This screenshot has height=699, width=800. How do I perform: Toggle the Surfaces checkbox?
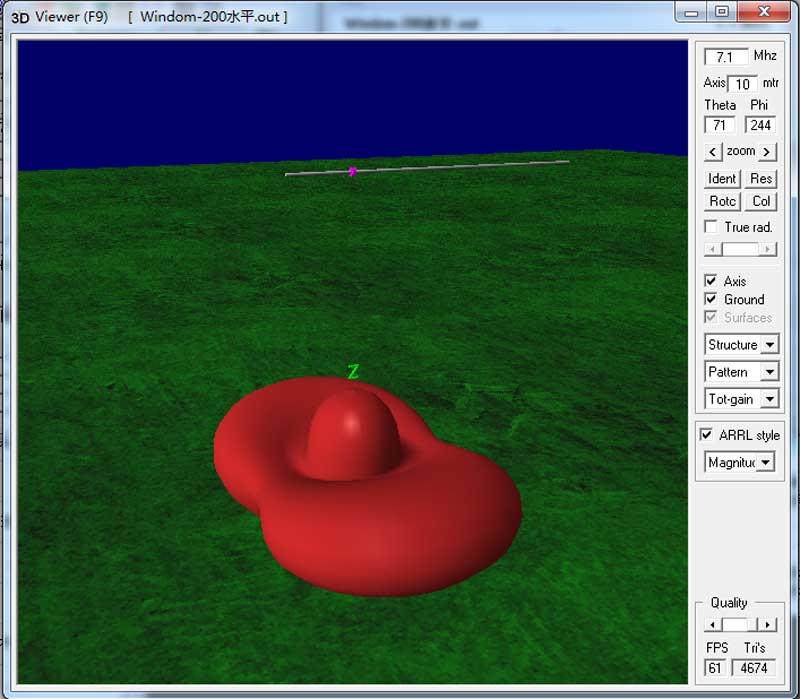[x=711, y=317]
